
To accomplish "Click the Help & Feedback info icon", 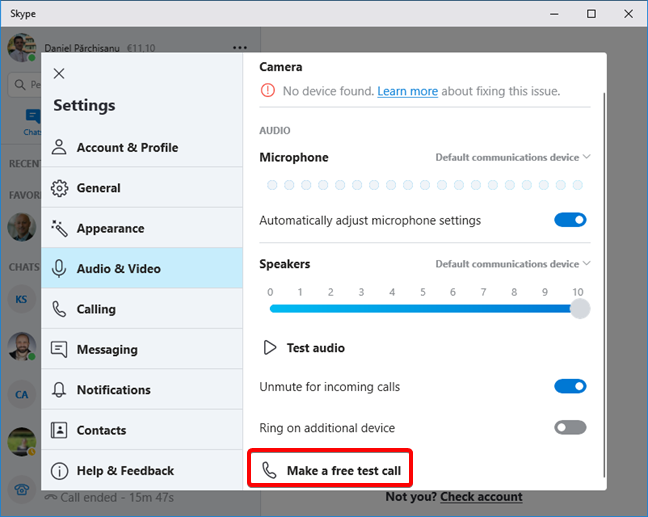I will [x=59, y=471].
